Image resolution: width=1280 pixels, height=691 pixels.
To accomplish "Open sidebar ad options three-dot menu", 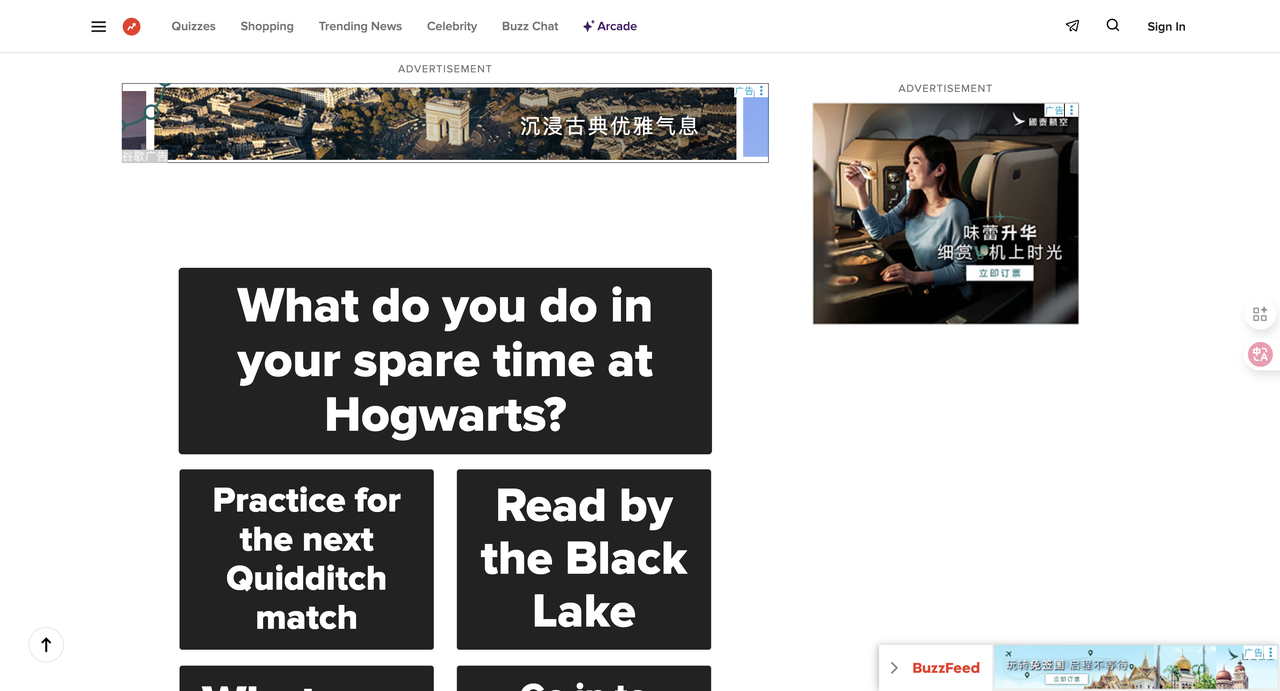I will click(x=1072, y=110).
